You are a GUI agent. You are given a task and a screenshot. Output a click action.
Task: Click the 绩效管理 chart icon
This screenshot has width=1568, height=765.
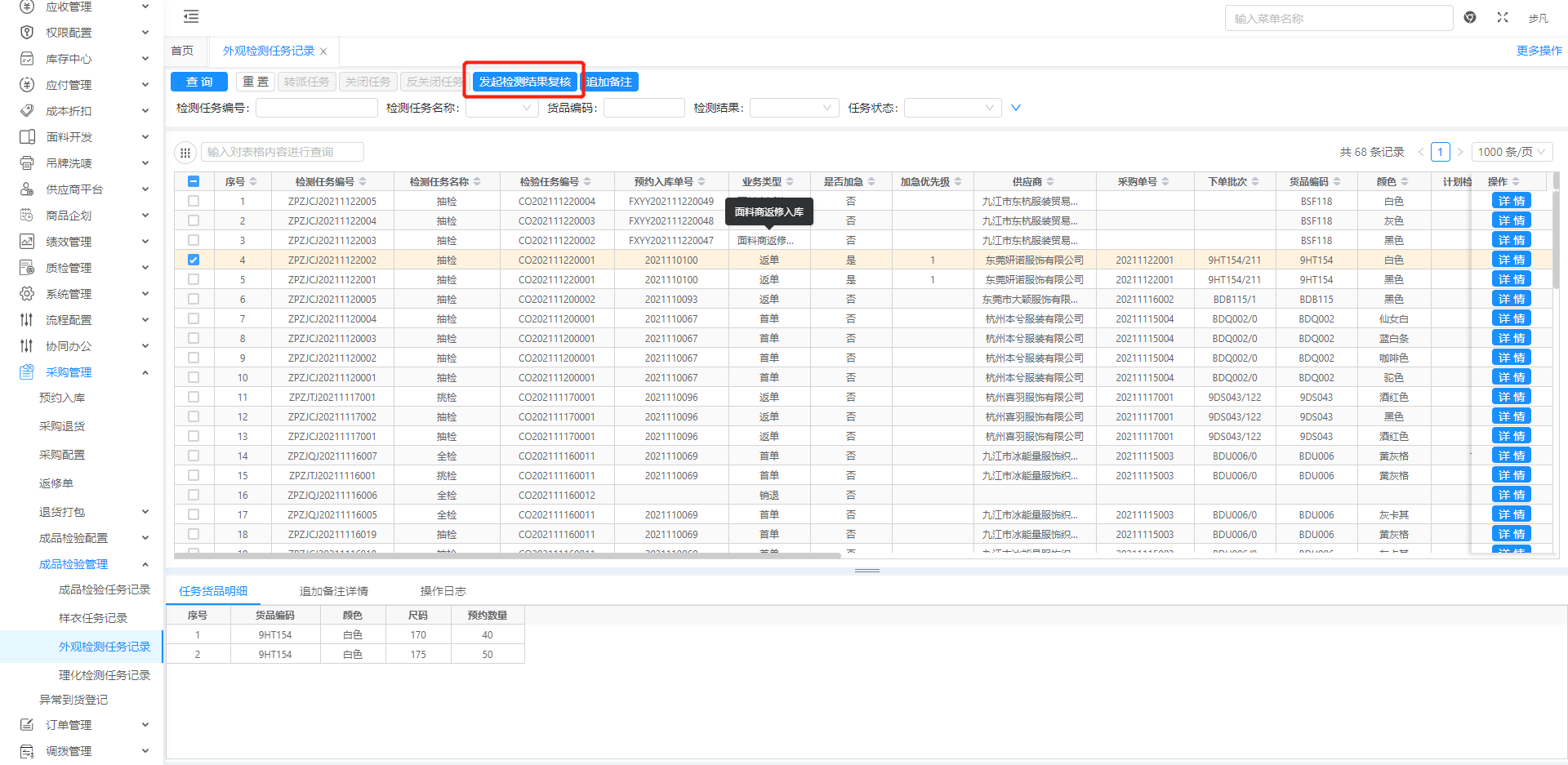[27, 242]
